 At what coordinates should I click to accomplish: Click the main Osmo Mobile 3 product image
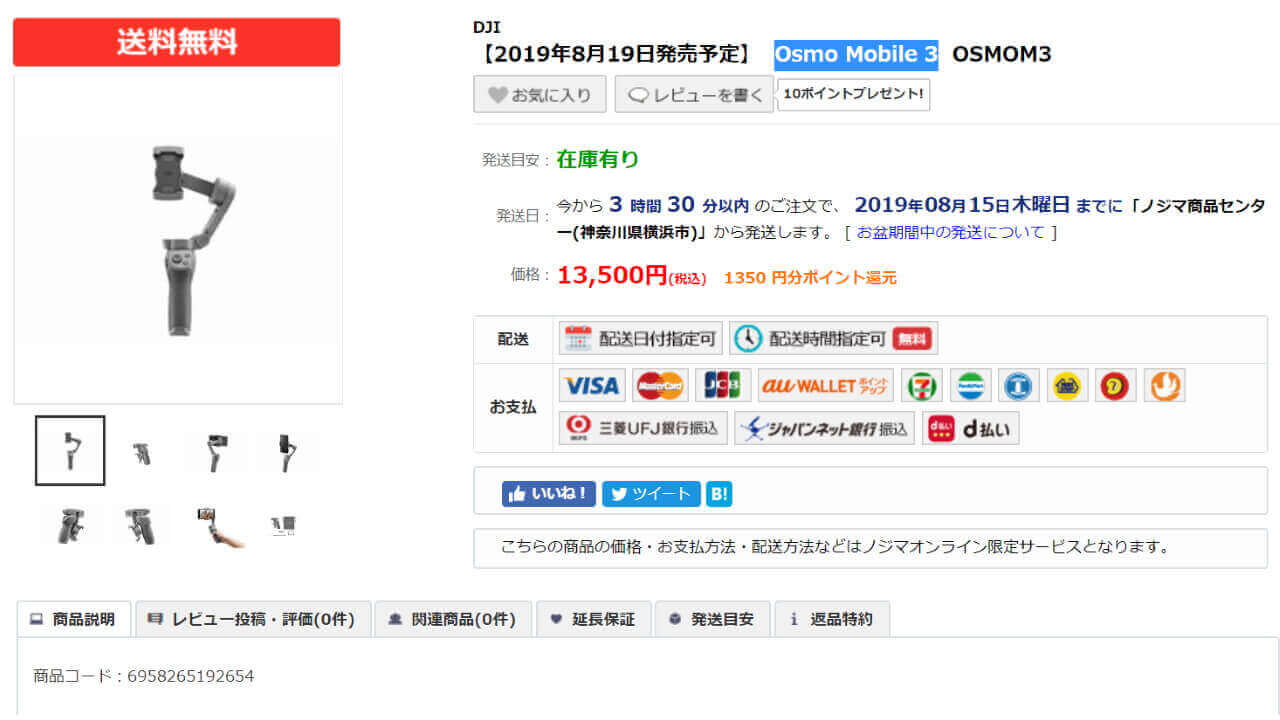pos(178,240)
